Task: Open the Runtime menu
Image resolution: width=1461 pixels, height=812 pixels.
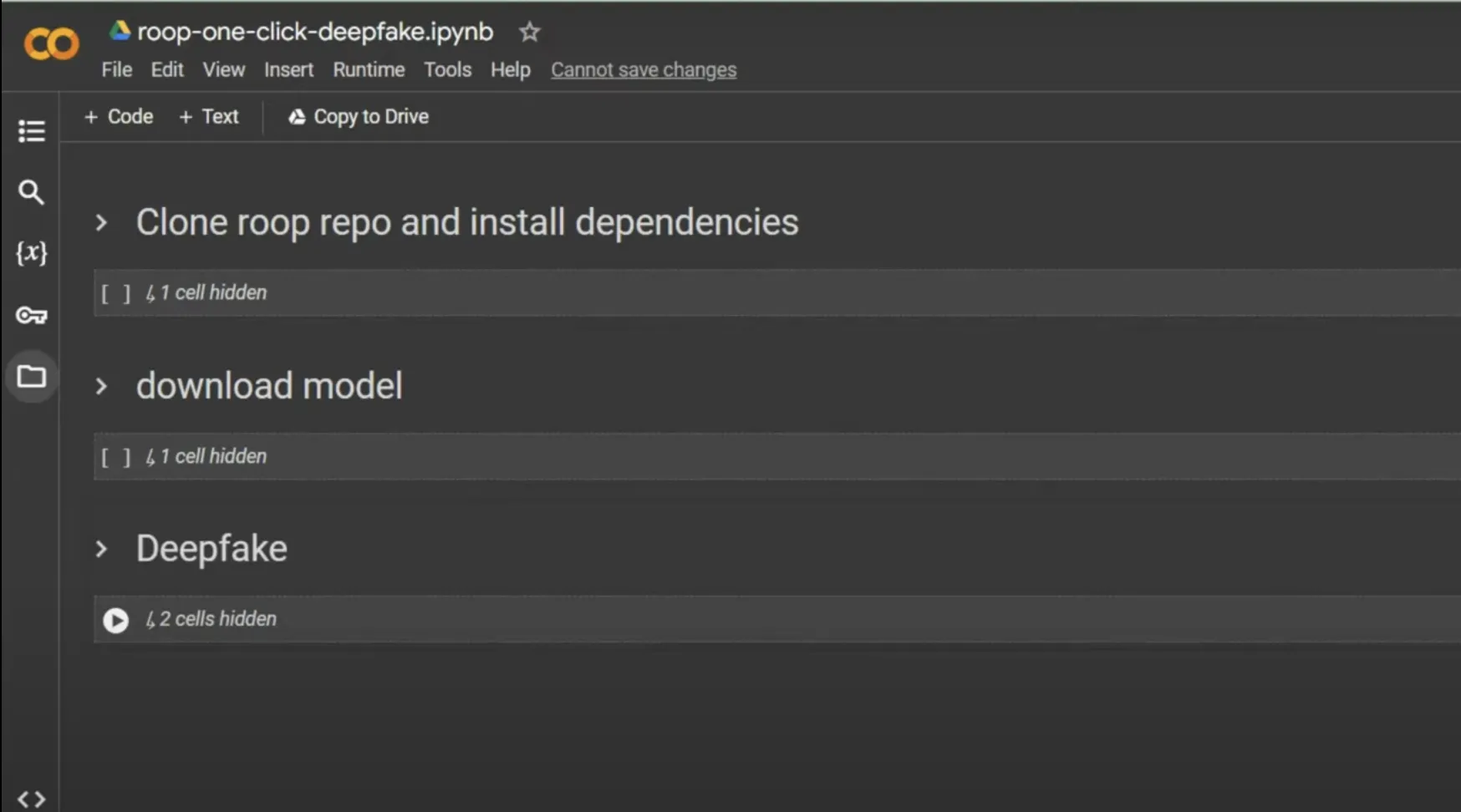Action: [x=369, y=69]
